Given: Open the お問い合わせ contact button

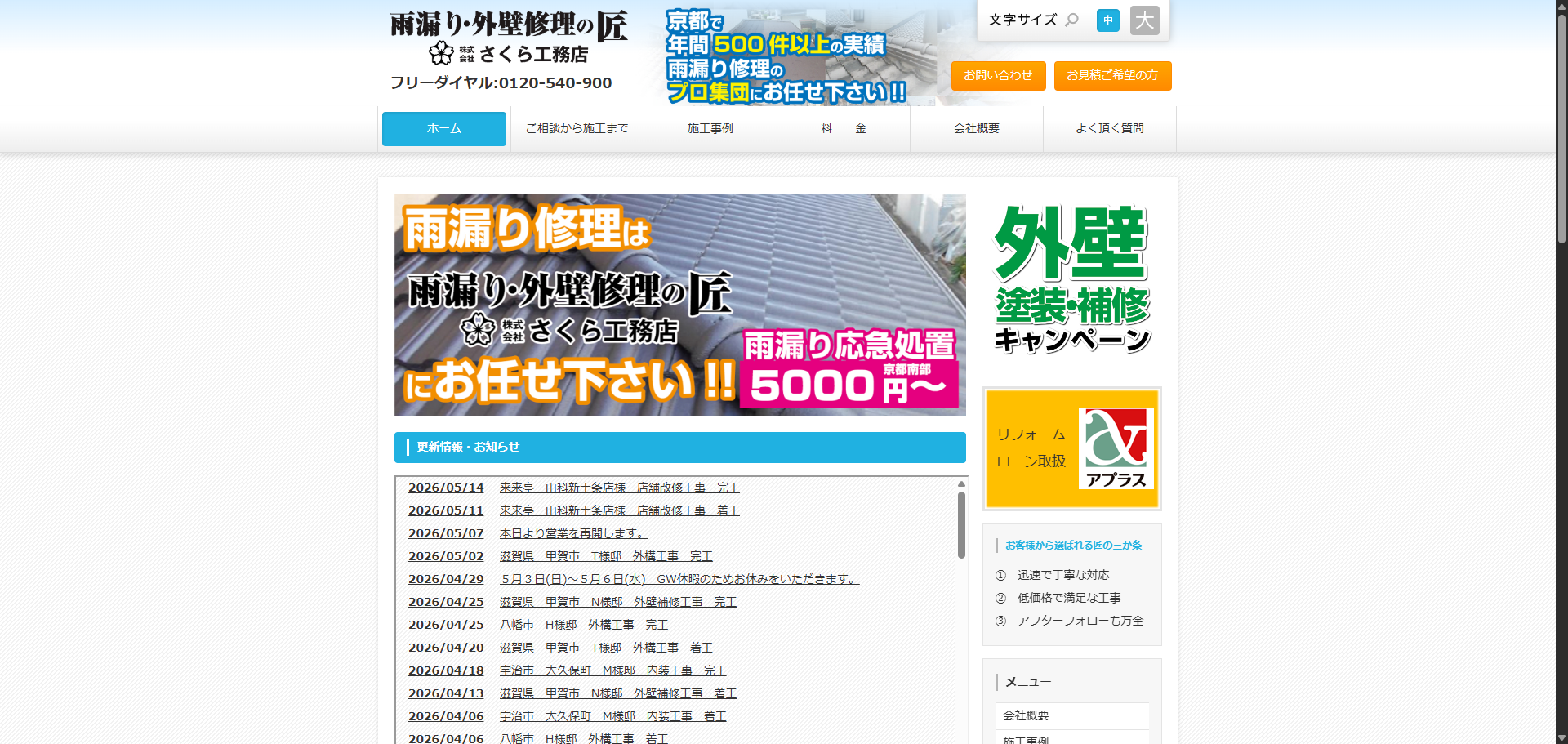Looking at the screenshot, I should [x=998, y=75].
